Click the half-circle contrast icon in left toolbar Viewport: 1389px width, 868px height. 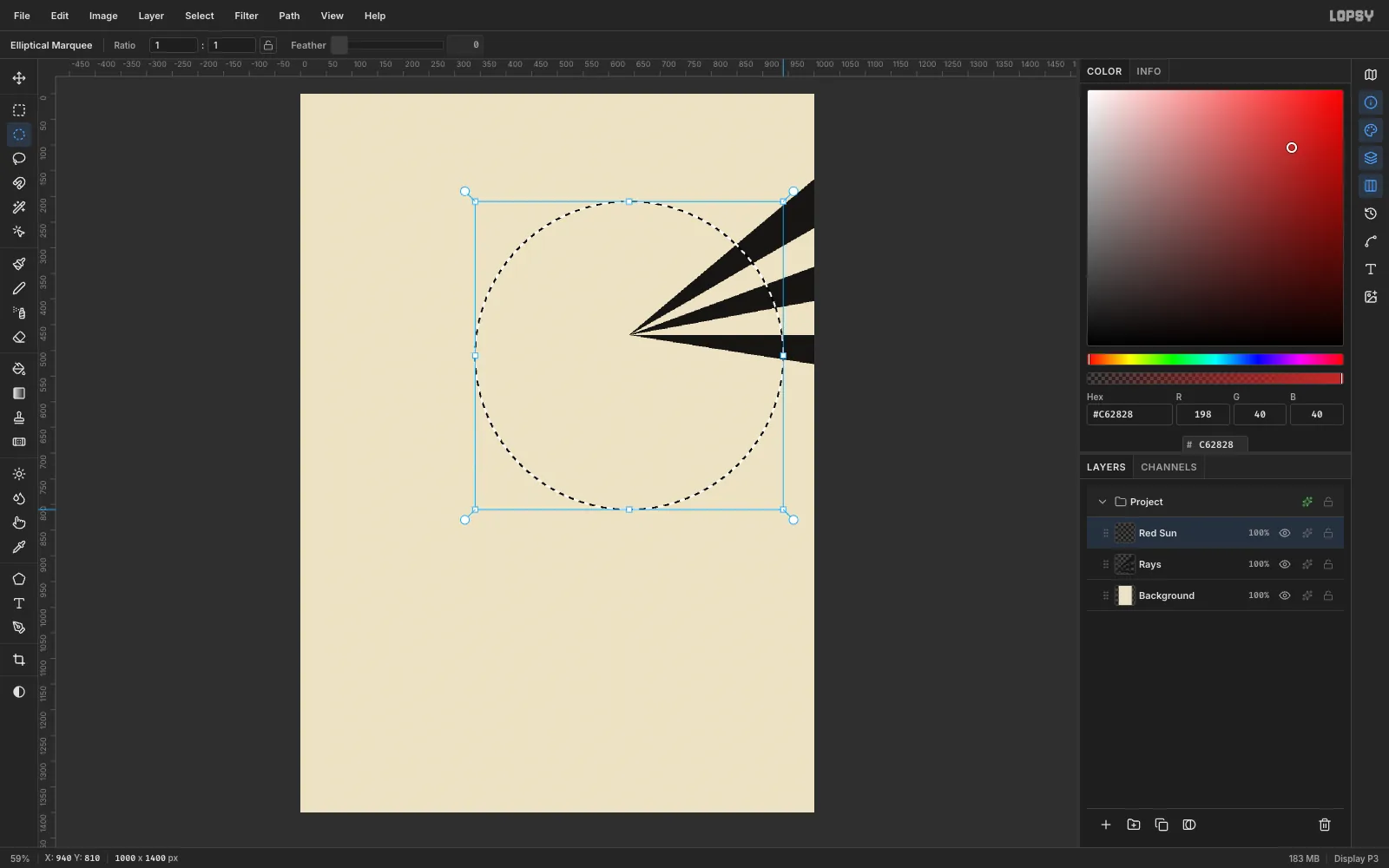pyautogui.click(x=19, y=692)
